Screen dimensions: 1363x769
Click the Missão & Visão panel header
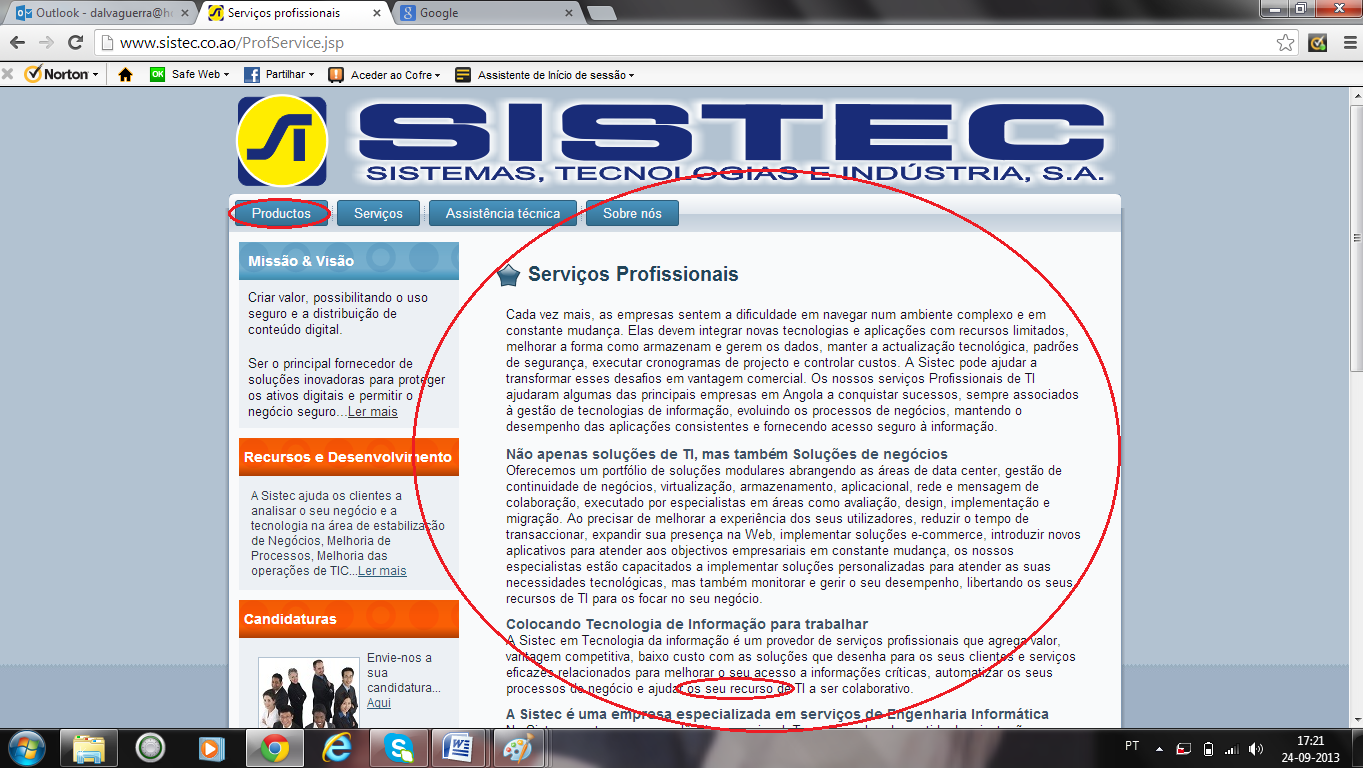pyautogui.click(x=349, y=260)
